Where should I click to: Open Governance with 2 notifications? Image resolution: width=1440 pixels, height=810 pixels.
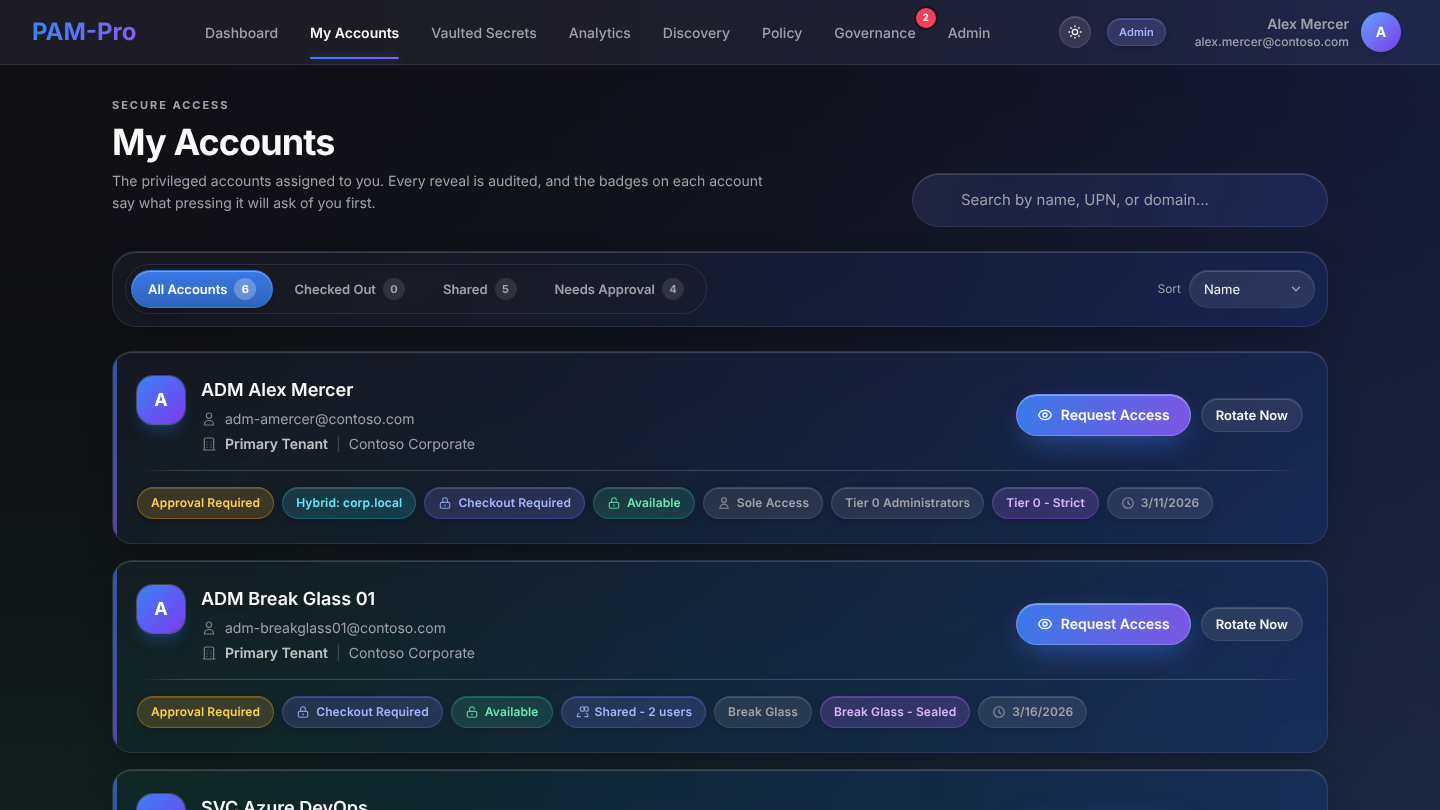[x=875, y=33]
